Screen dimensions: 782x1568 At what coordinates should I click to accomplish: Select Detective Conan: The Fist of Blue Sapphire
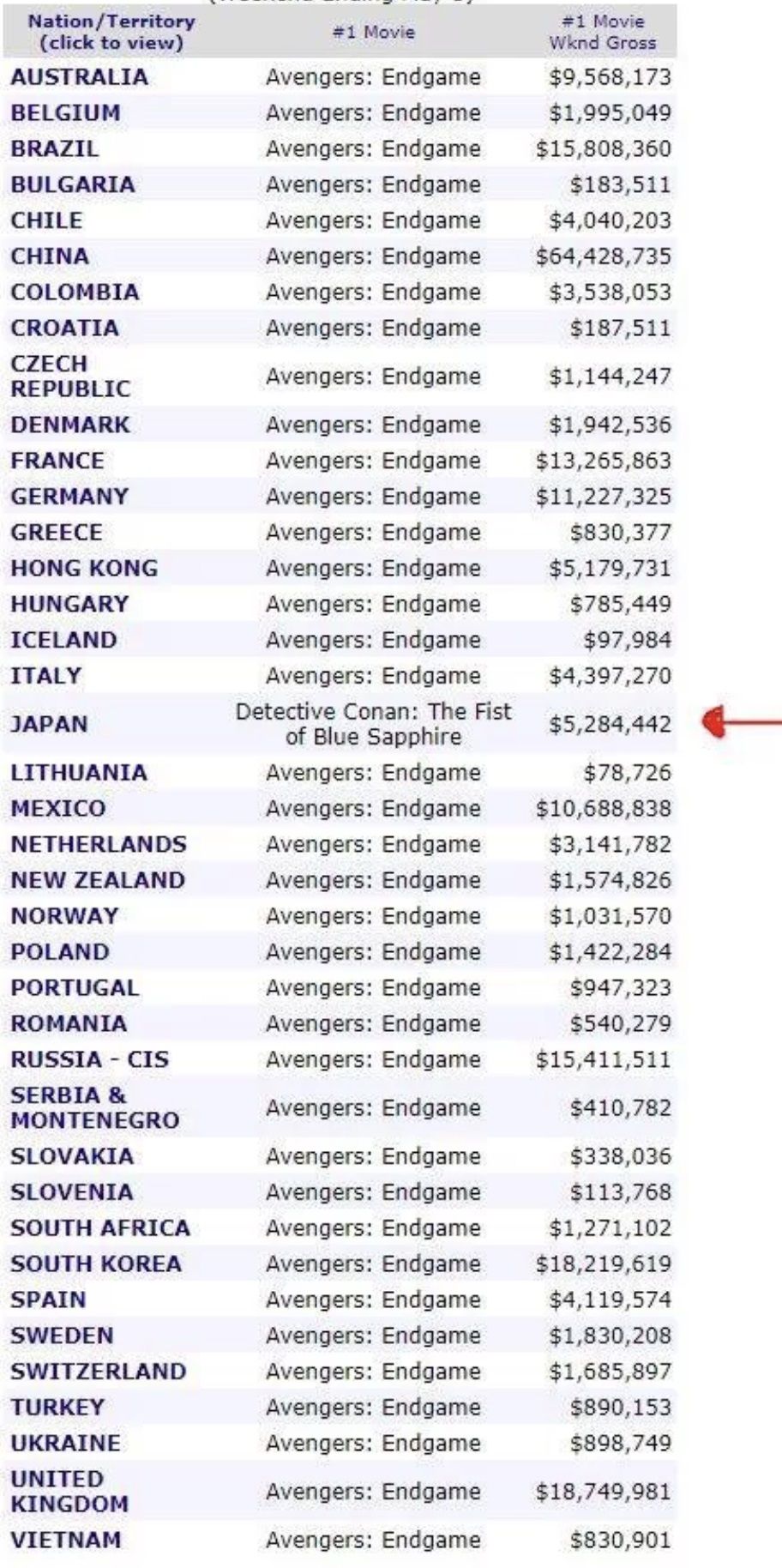373,724
